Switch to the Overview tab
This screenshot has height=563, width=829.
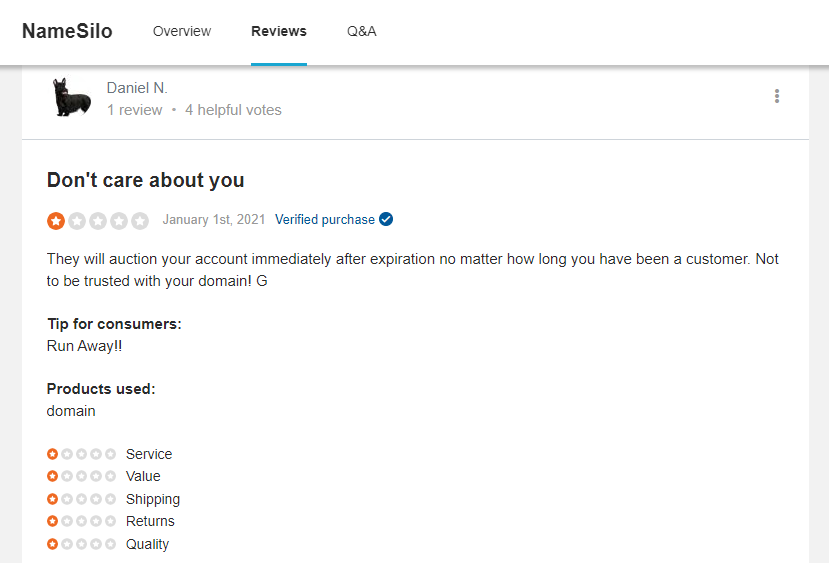pyautogui.click(x=182, y=31)
